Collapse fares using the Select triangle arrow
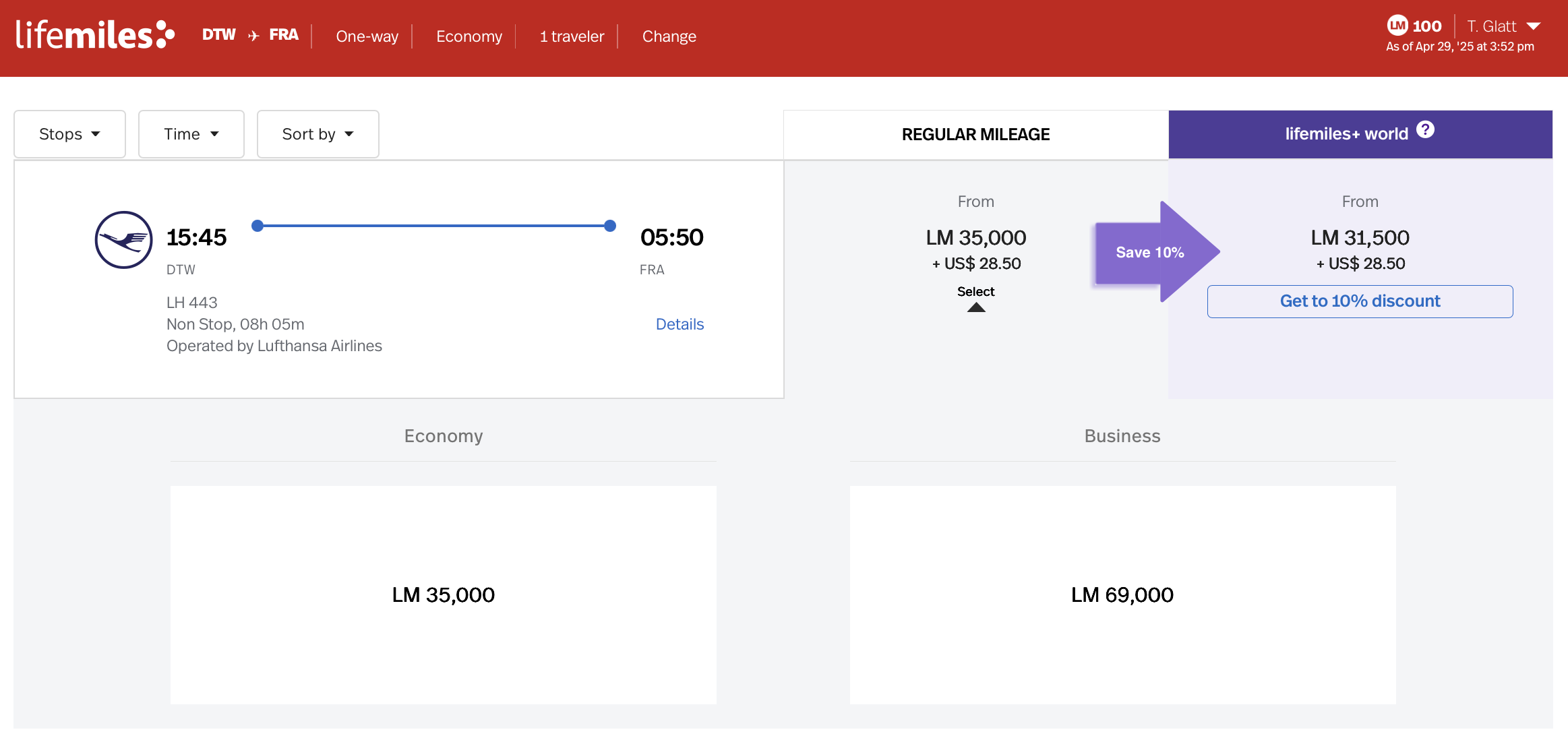The image size is (1568, 736). tap(976, 307)
